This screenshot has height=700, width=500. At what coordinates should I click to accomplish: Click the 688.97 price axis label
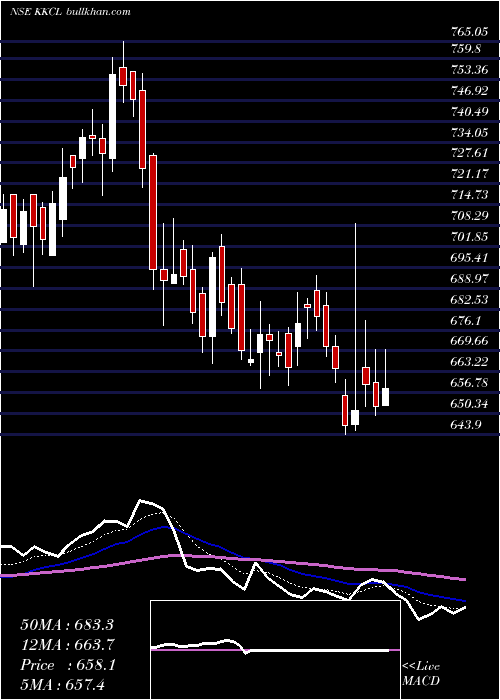(469, 278)
